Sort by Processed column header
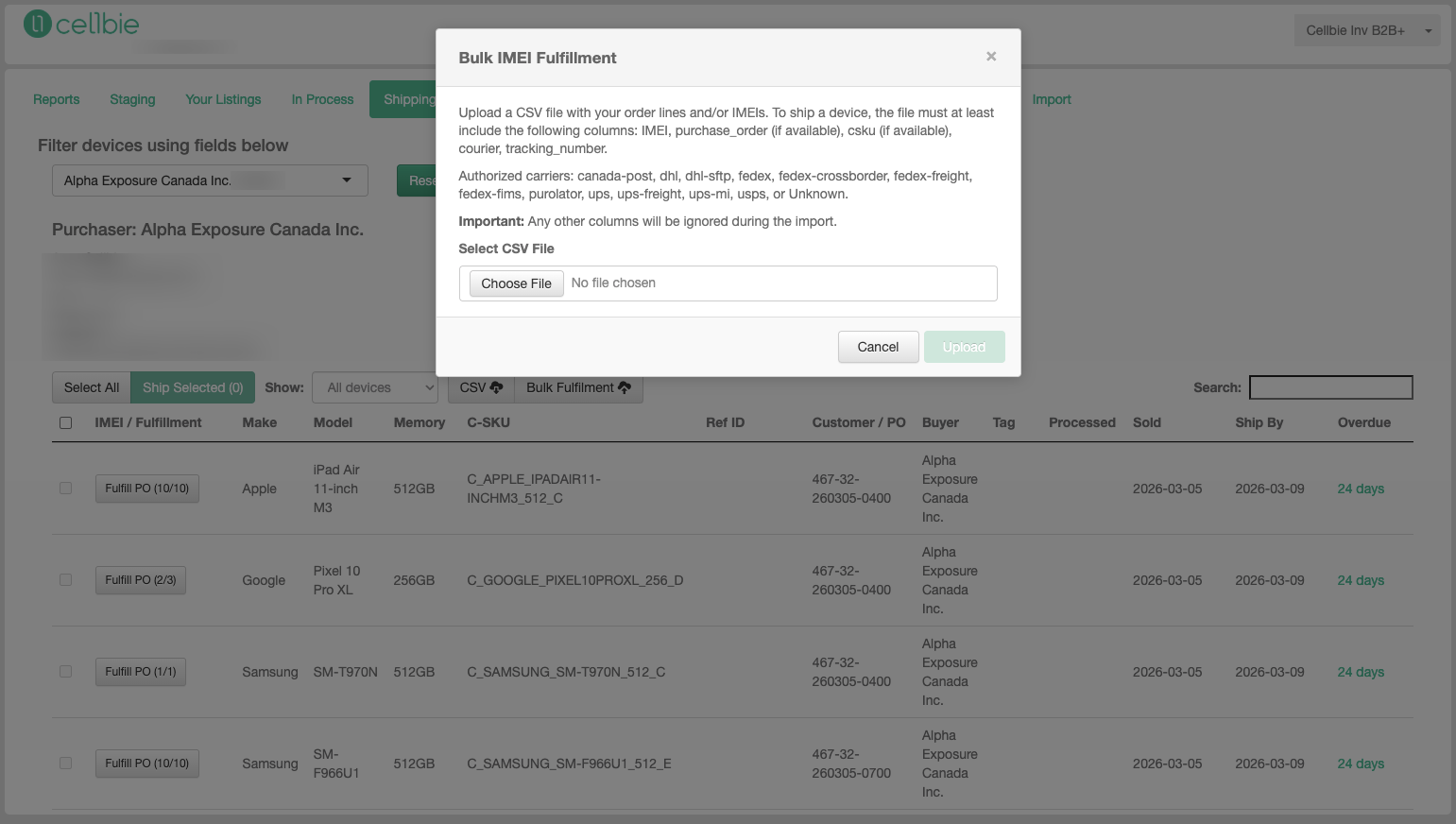This screenshot has width=1456, height=824. [1082, 422]
